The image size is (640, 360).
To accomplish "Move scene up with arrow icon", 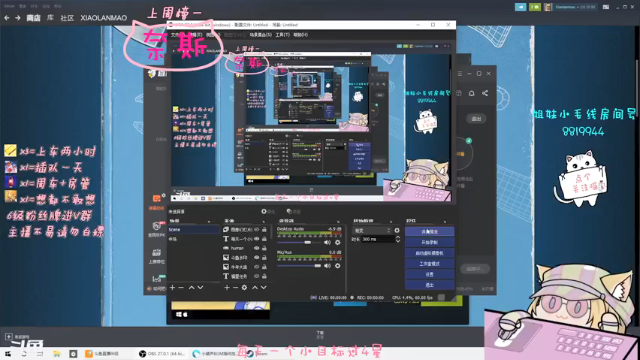I will click(191, 287).
